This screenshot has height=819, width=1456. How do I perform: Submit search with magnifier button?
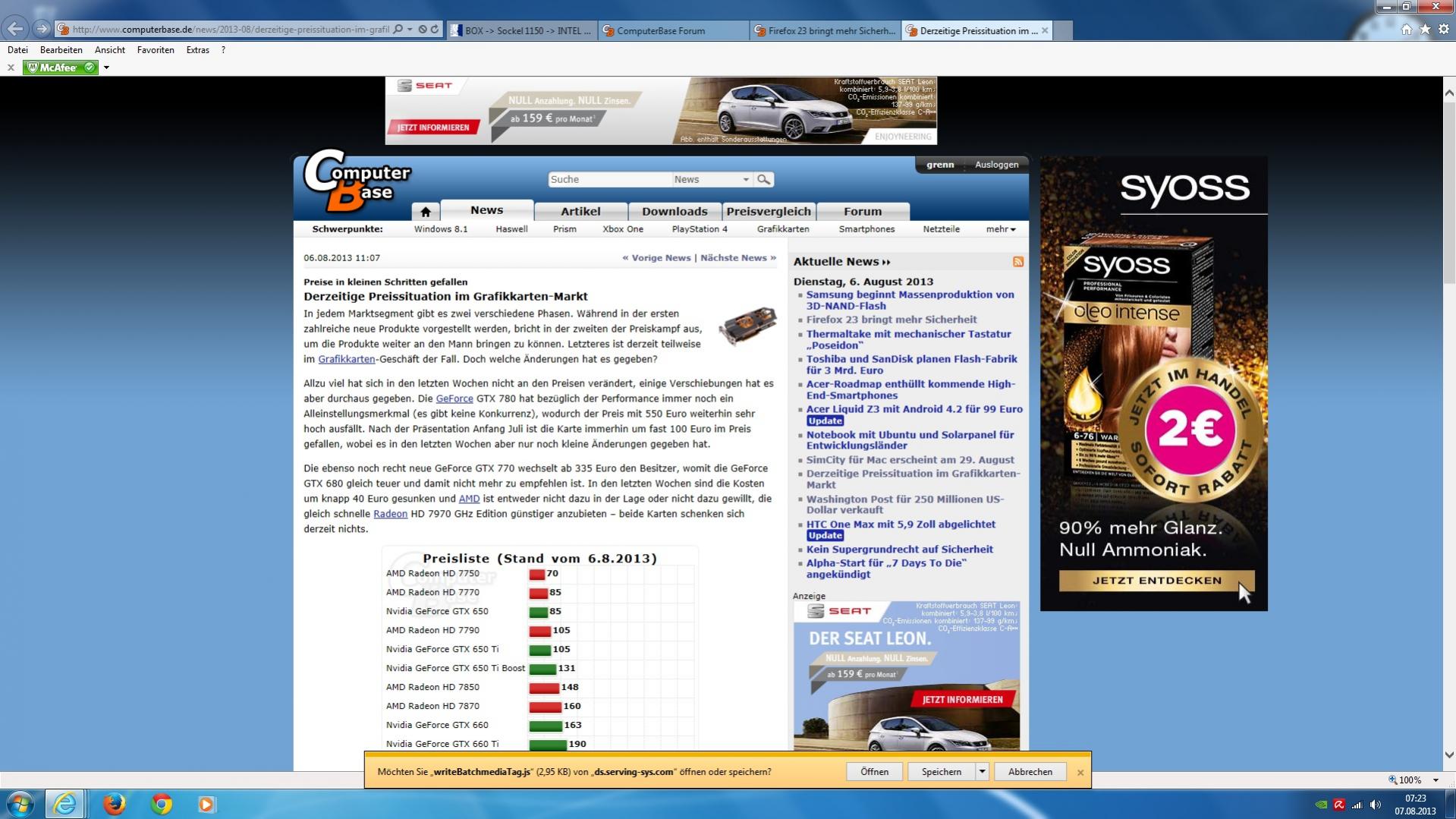764,179
